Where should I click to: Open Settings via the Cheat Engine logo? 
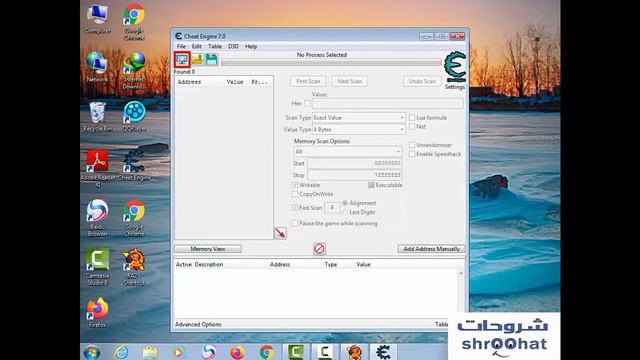[x=455, y=70]
